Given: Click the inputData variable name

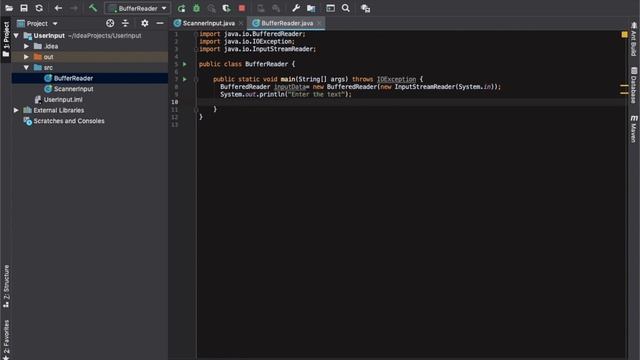Looking at the screenshot, I should point(289,87).
